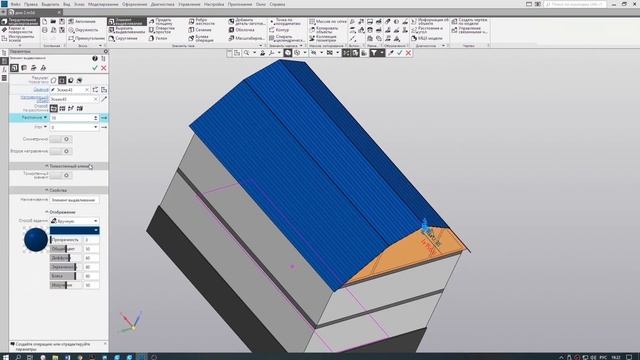Select Спираль цилиндрическая tool
This screenshot has width=640, height=360.
pos(287,38)
